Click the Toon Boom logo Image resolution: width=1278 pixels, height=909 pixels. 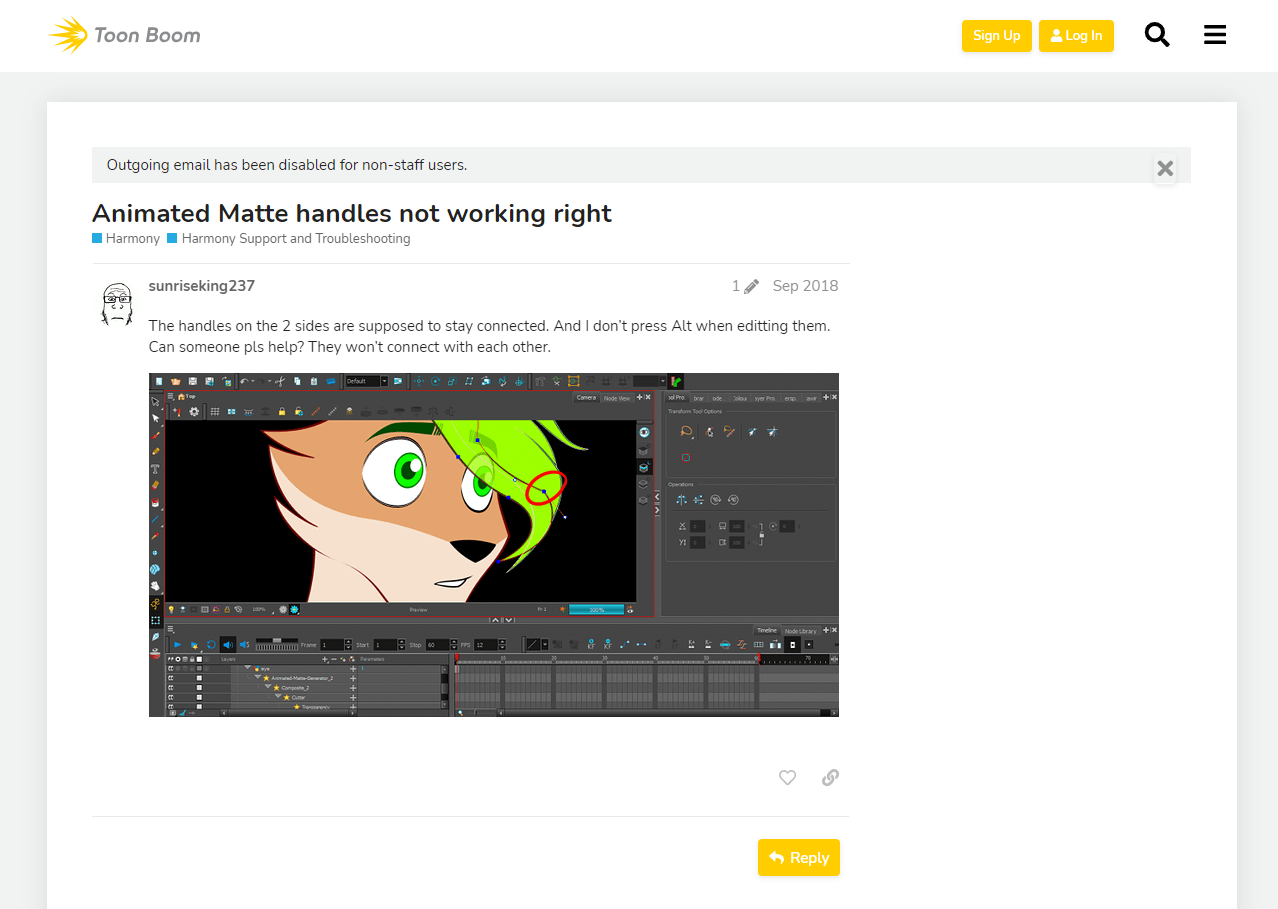tap(125, 35)
